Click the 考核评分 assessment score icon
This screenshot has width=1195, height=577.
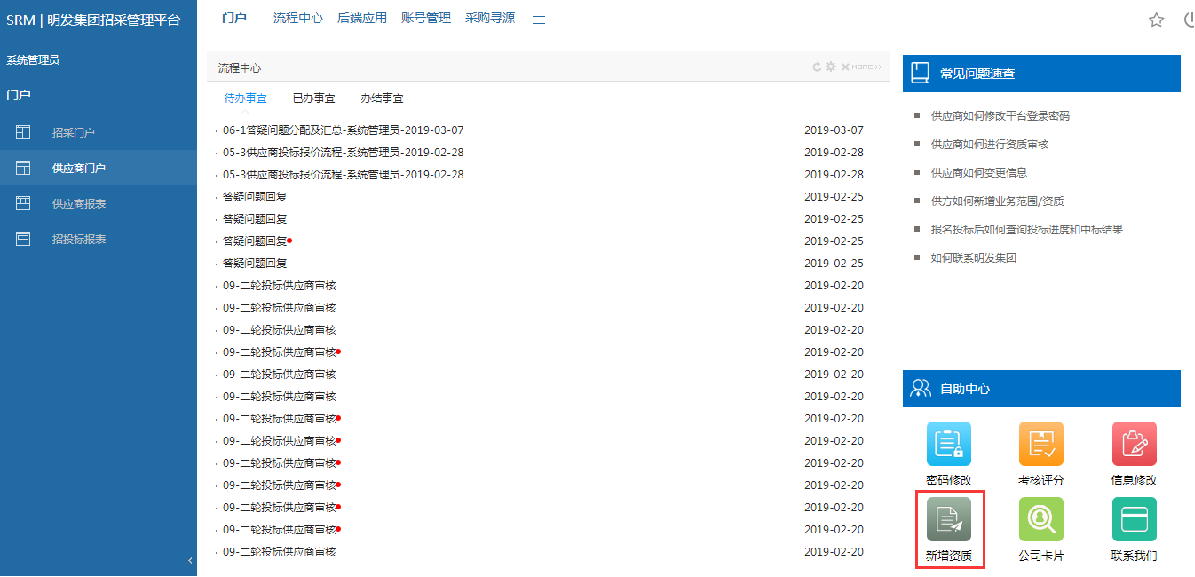point(1041,445)
